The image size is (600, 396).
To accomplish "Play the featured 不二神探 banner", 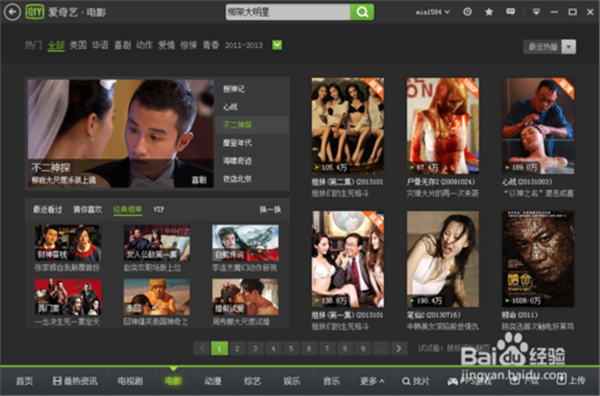I will (120, 133).
